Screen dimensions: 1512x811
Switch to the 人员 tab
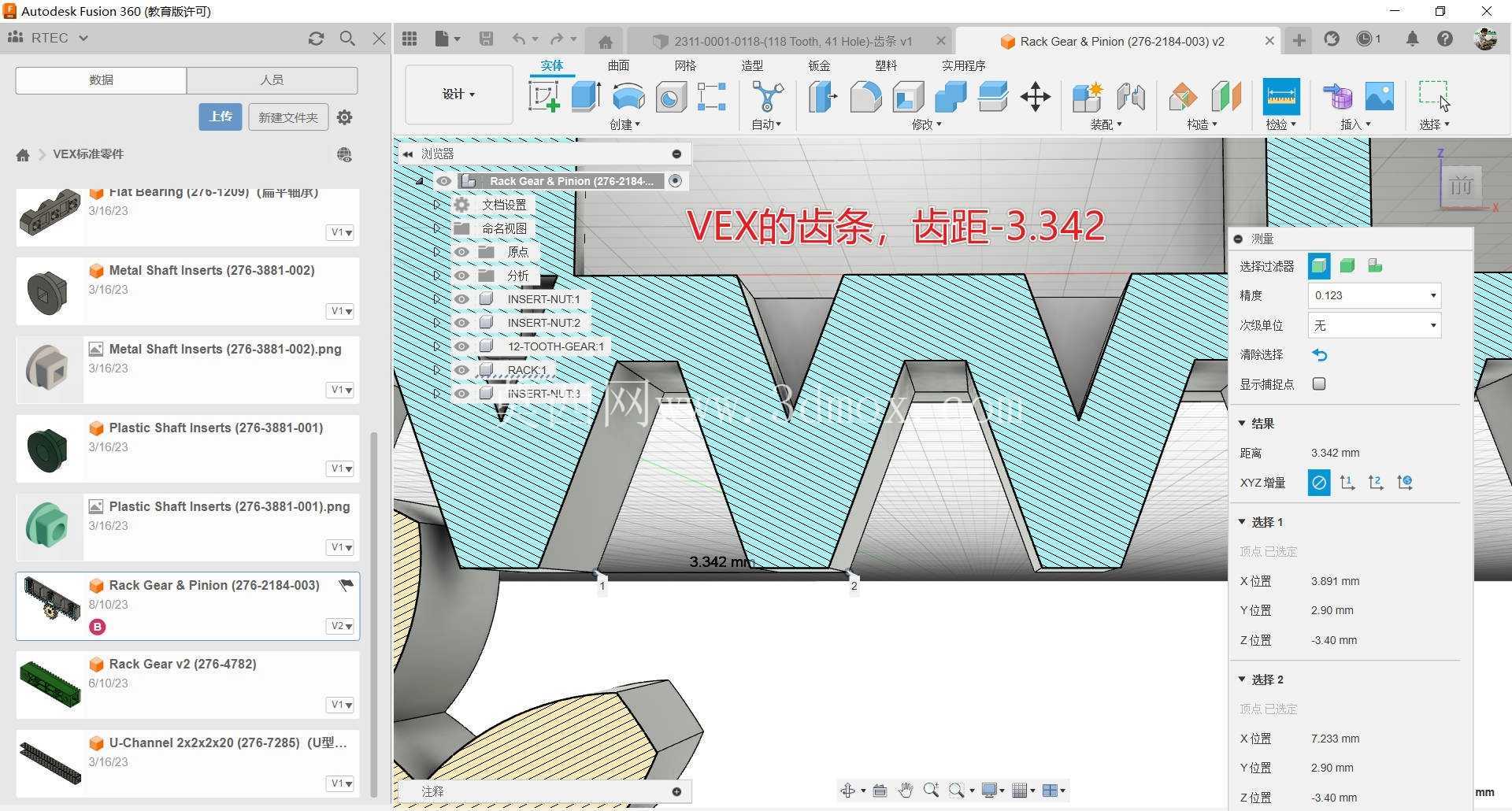click(x=272, y=80)
